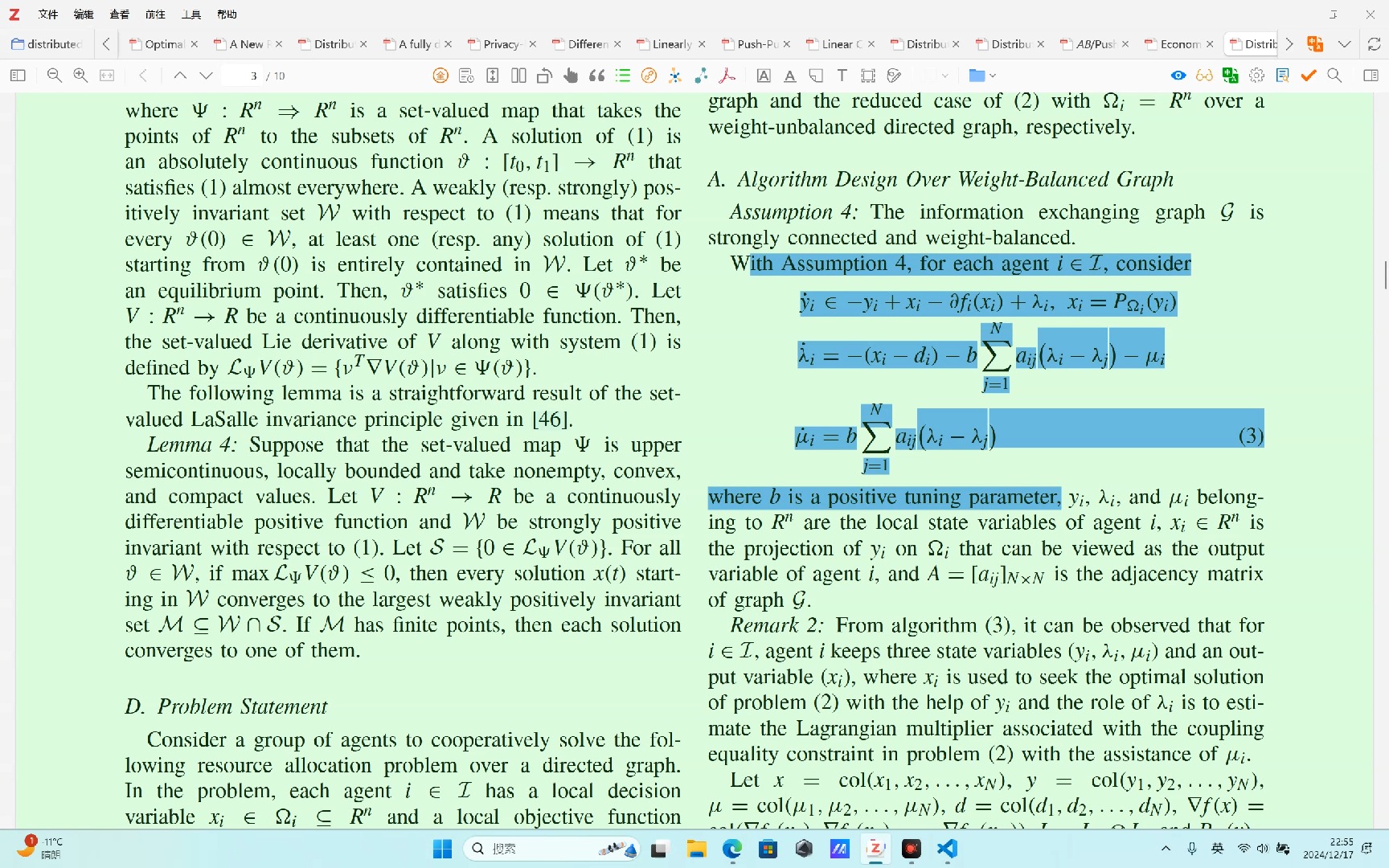
Task: Choose the sticky note annotation tool
Action: tap(816, 76)
